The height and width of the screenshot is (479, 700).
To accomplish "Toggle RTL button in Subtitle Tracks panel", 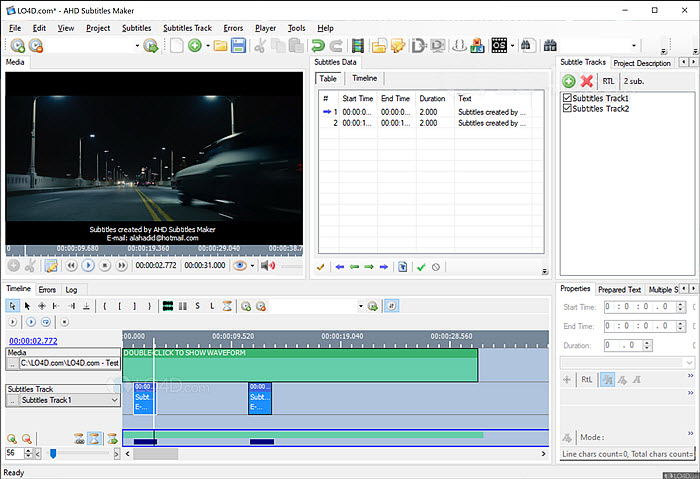I will pyautogui.click(x=608, y=81).
